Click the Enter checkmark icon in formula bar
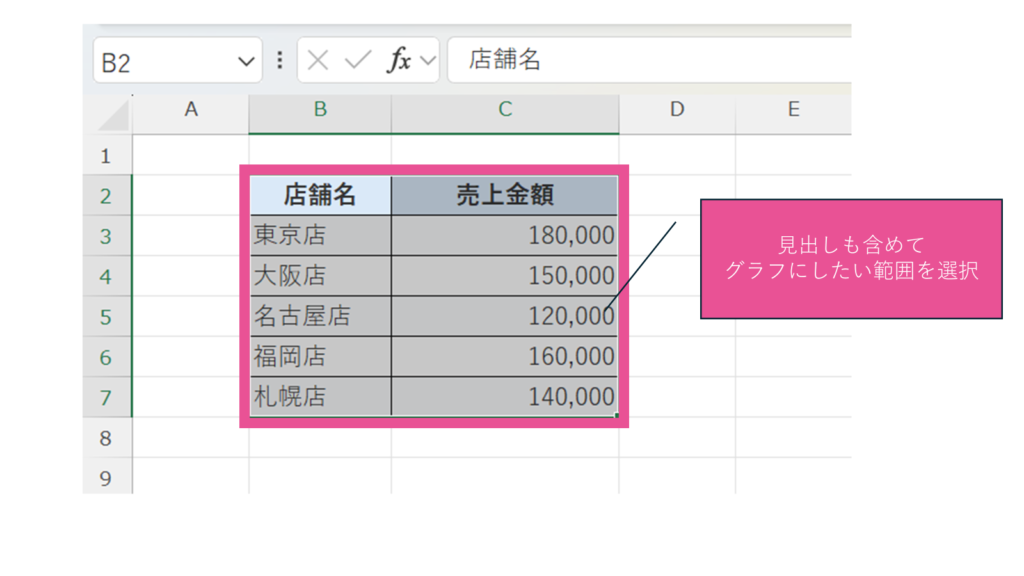 coord(357,60)
